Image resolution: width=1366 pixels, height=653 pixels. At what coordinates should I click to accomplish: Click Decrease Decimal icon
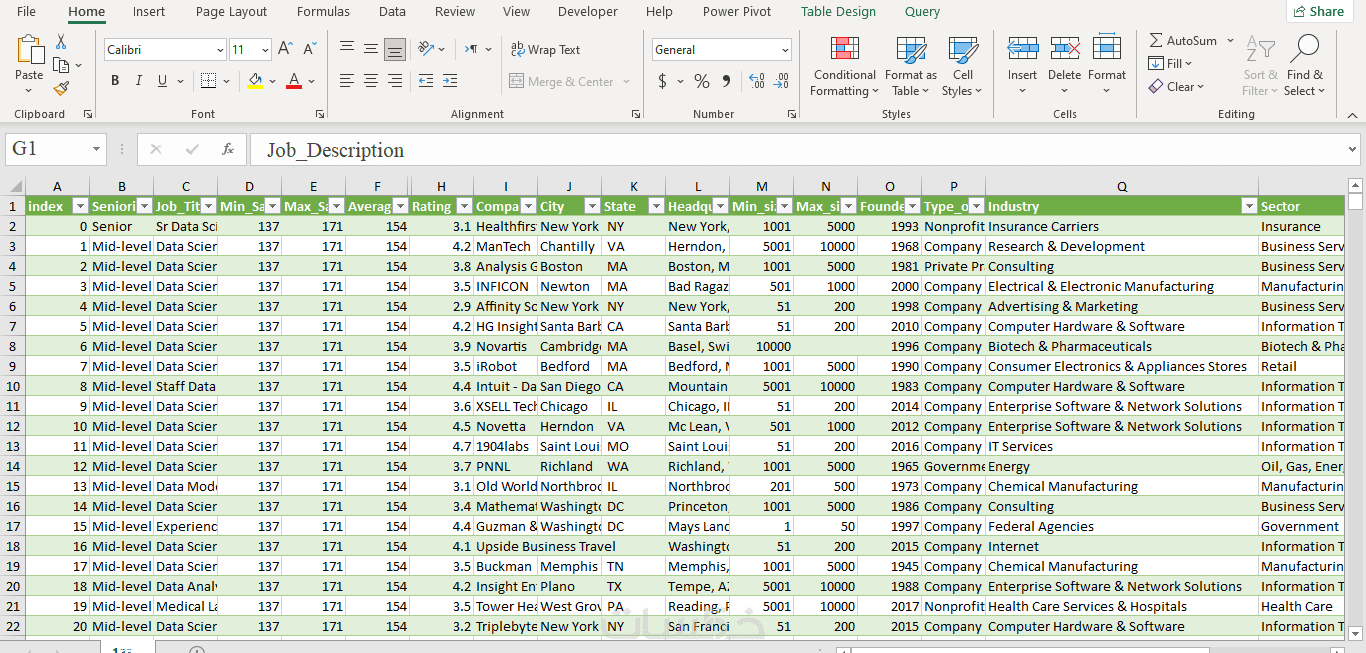(x=780, y=81)
